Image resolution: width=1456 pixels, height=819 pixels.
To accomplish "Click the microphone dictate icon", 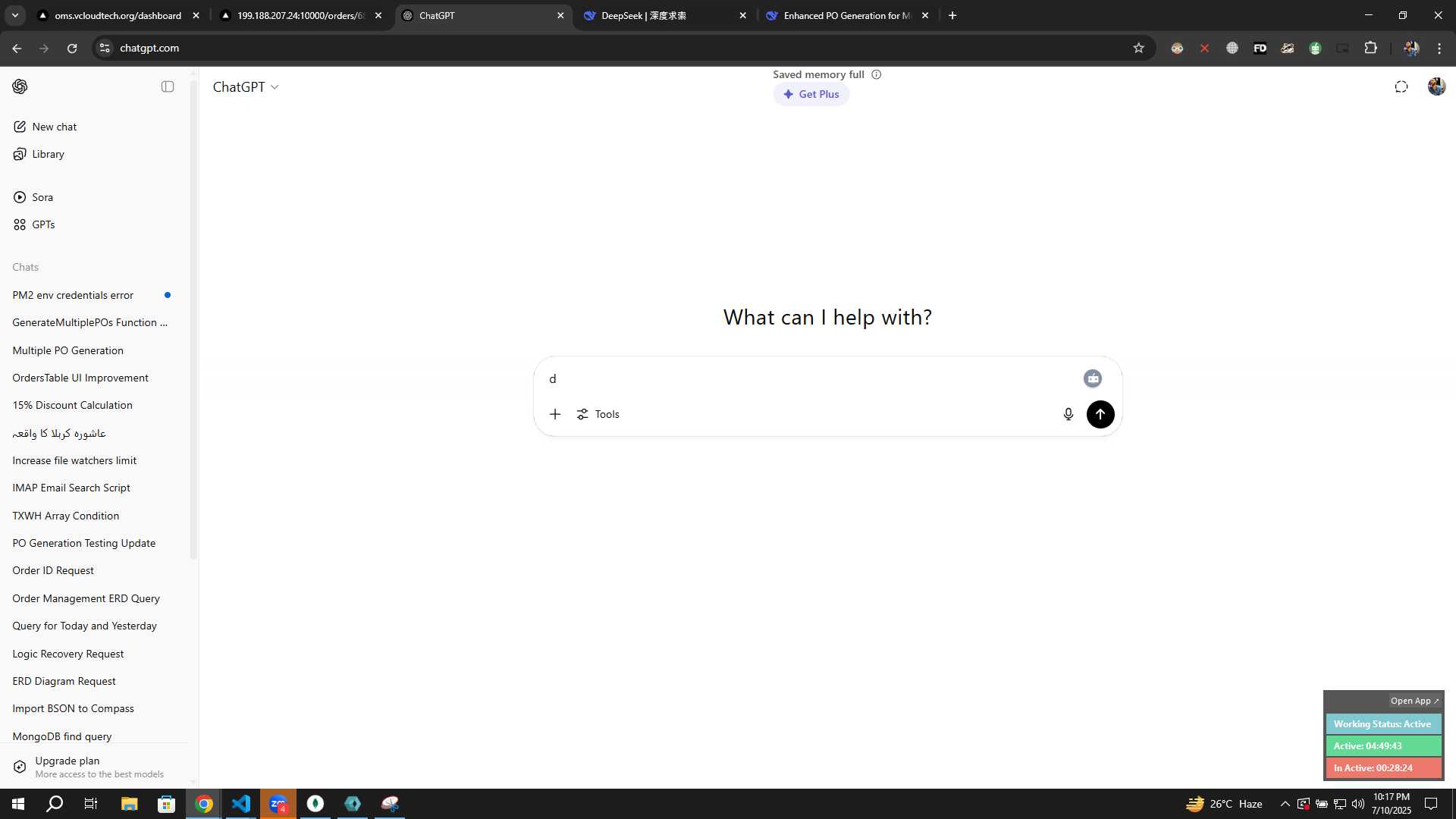I will (1068, 414).
